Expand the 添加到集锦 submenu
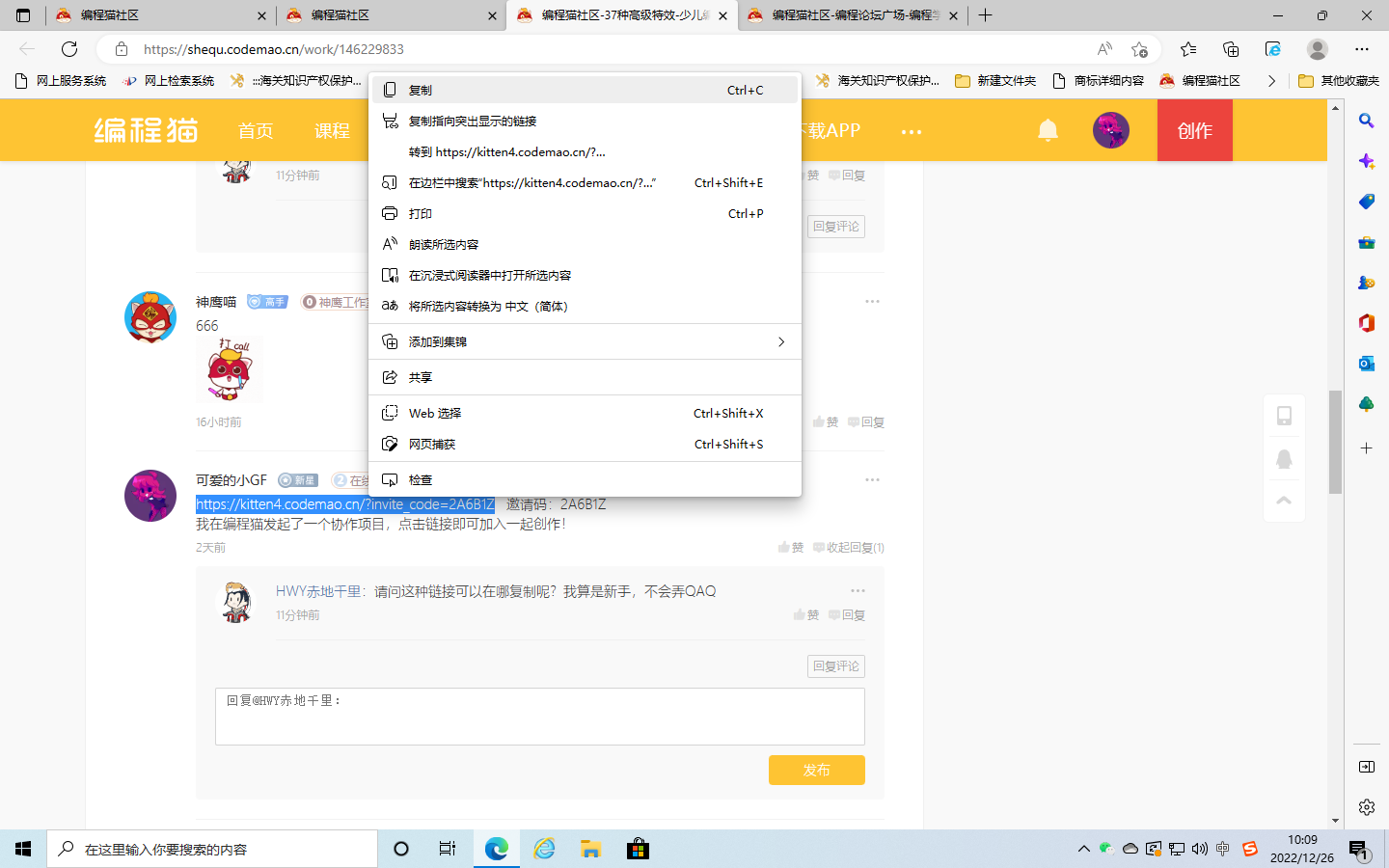Image resolution: width=1389 pixels, height=868 pixels. (585, 341)
